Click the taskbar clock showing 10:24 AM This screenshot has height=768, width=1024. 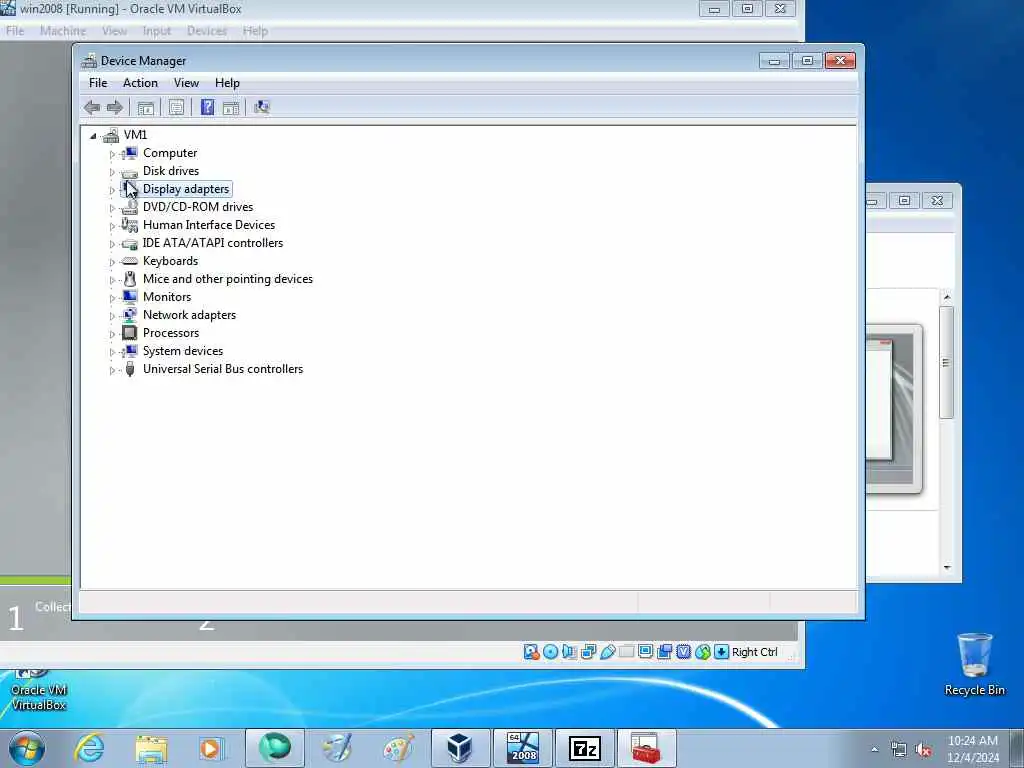click(x=973, y=749)
